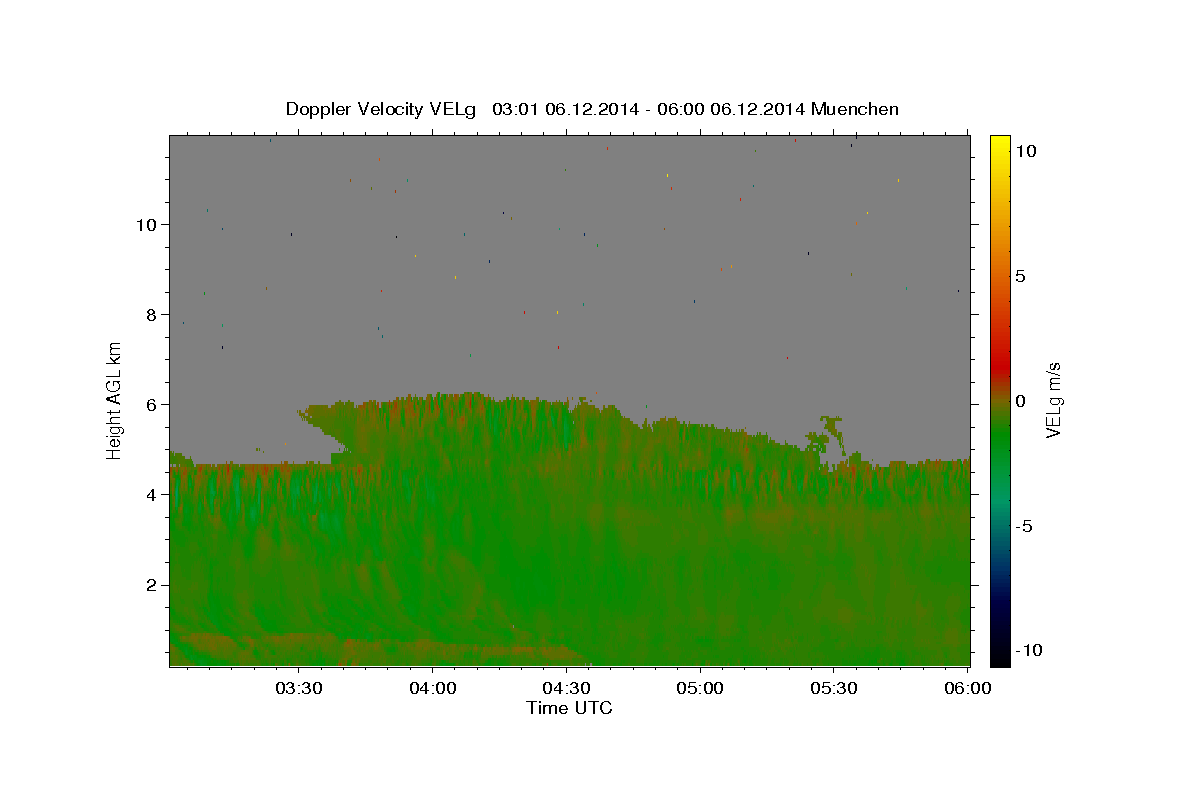
Task: Click the dark bottom of the colorbar
Action: [x=1000, y=650]
